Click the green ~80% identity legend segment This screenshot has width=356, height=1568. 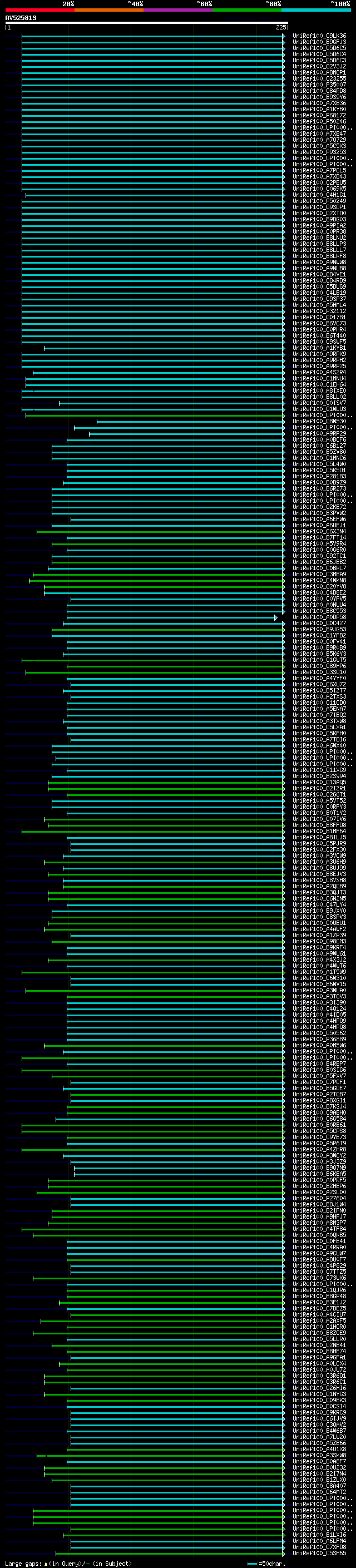pos(246,10)
